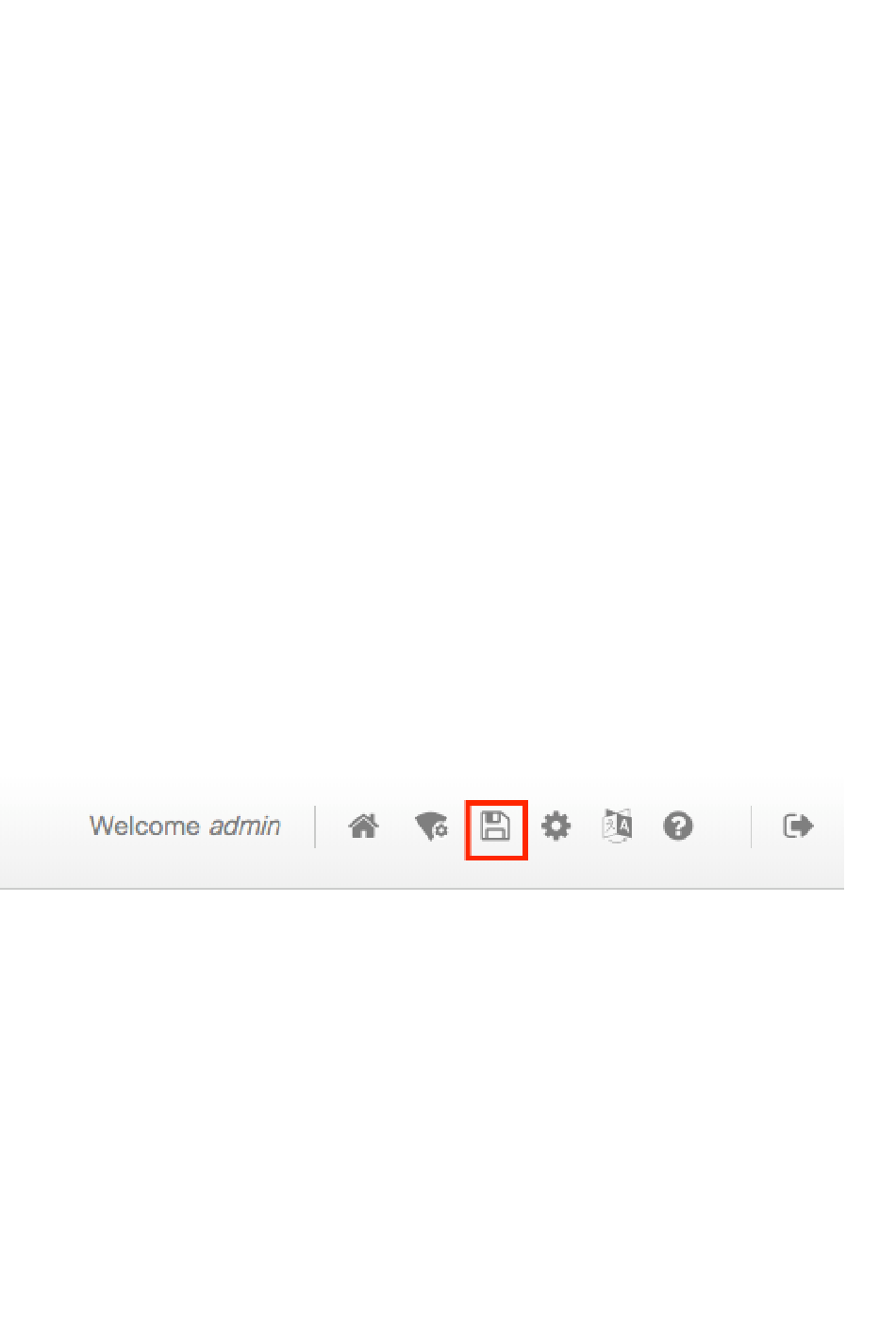
Task: Go to the dashboard via house icon
Action: pos(363,826)
